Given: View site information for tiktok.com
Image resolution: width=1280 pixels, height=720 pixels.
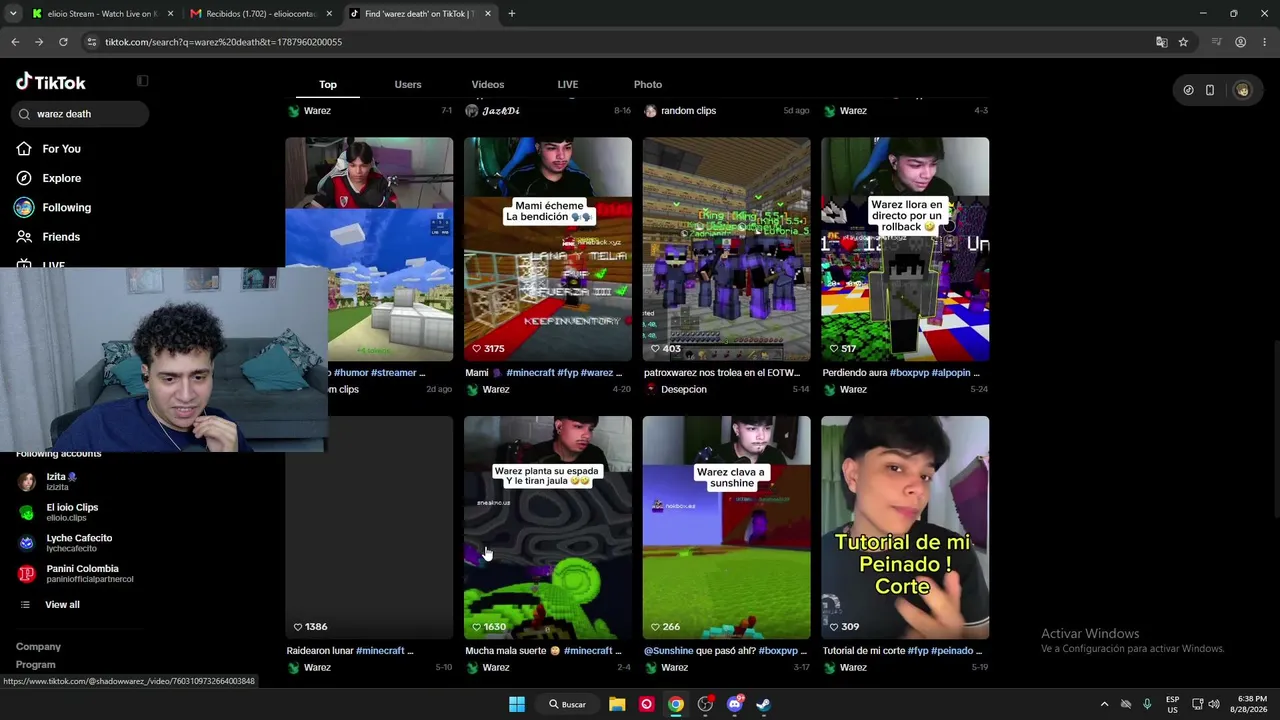Looking at the screenshot, I should [91, 42].
